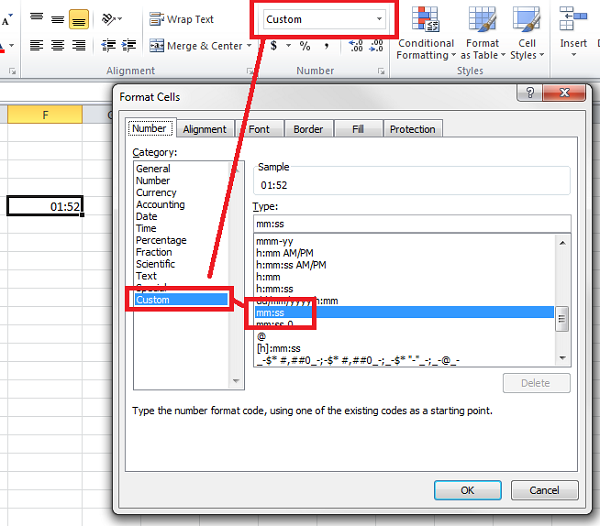The height and width of the screenshot is (526, 600).
Task: Select Fraction category
Action: (x=154, y=252)
